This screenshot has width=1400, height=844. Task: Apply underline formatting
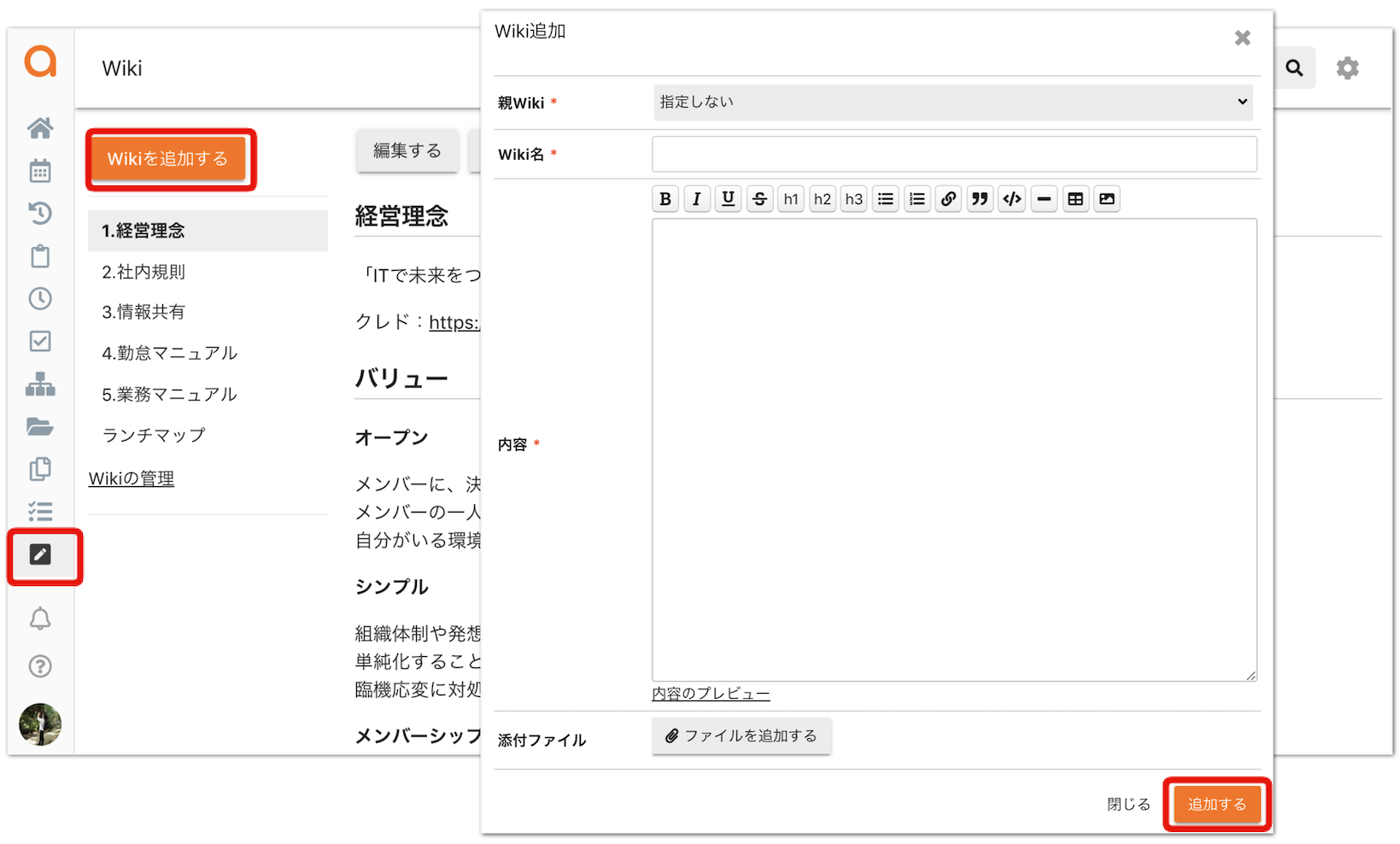coord(728,199)
